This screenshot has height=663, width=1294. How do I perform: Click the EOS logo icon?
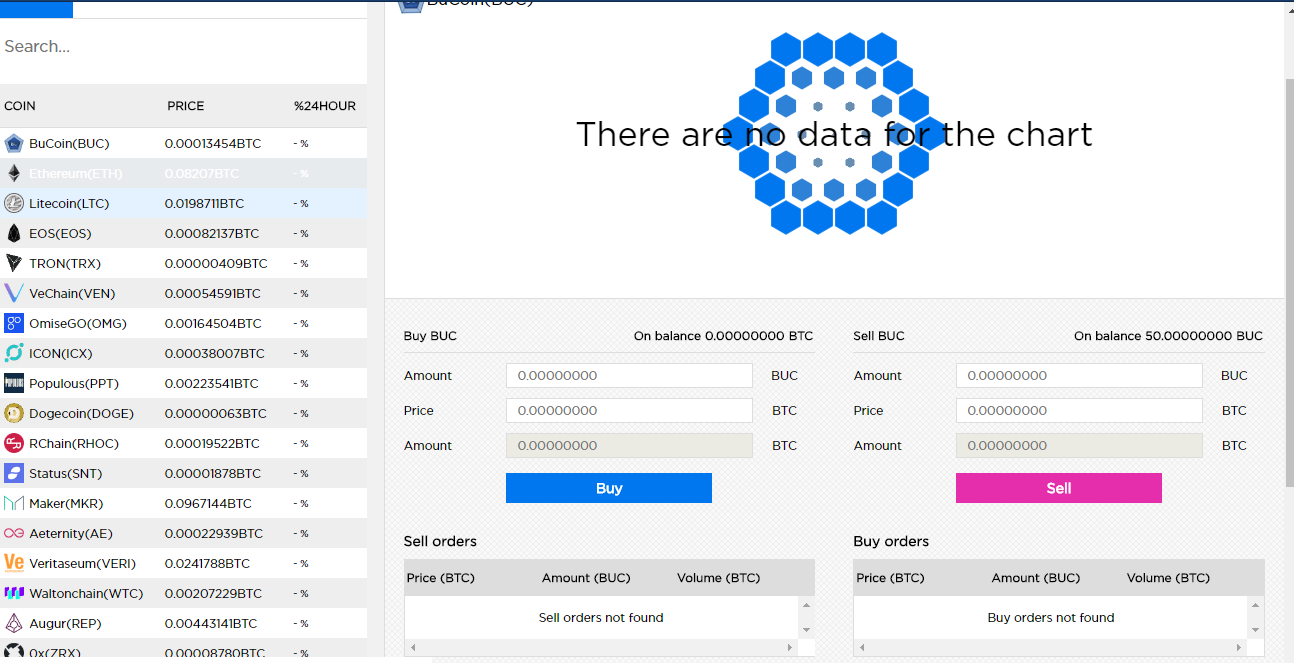coord(14,234)
